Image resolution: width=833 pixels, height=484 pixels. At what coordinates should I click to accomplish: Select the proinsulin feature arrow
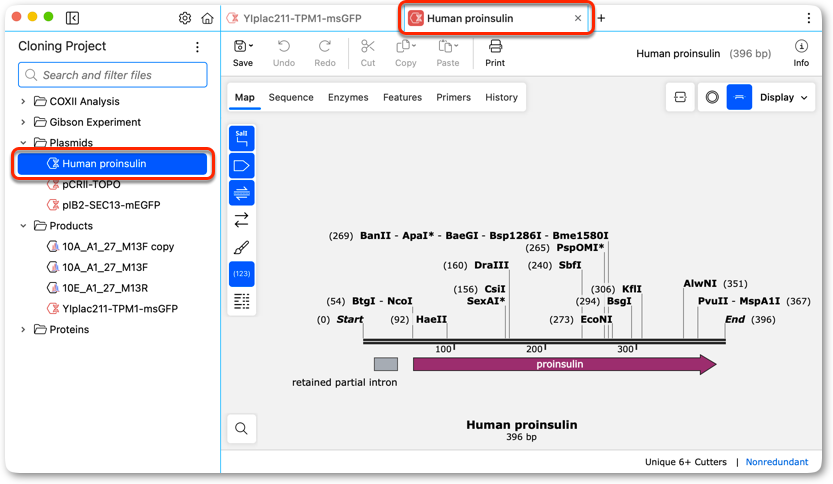[565, 364]
